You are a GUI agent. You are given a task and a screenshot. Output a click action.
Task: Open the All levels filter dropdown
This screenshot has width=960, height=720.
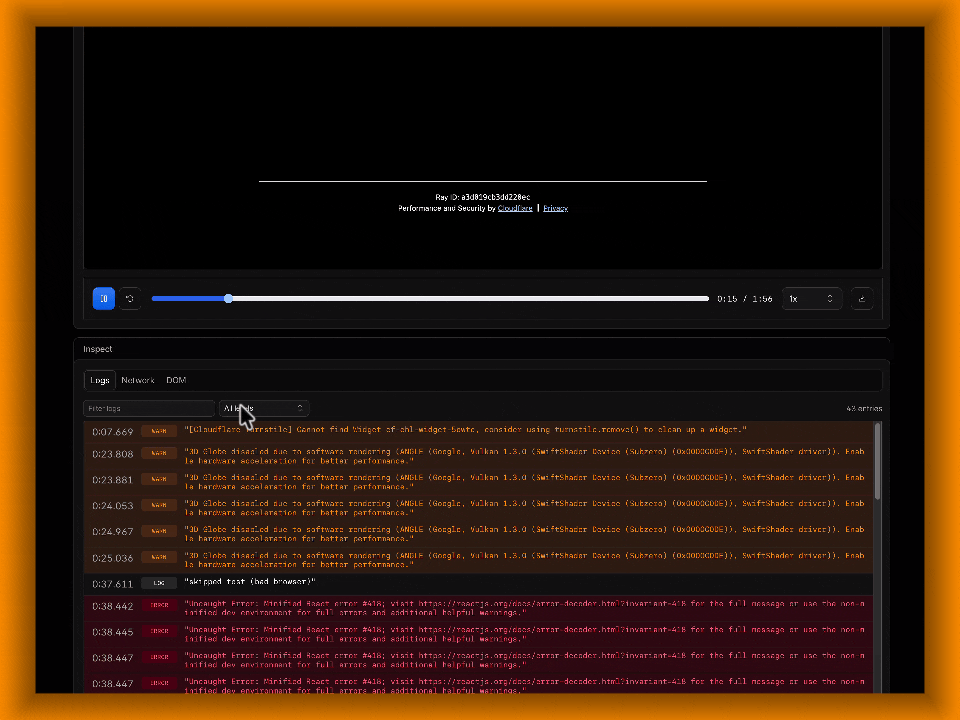(x=264, y=408)
